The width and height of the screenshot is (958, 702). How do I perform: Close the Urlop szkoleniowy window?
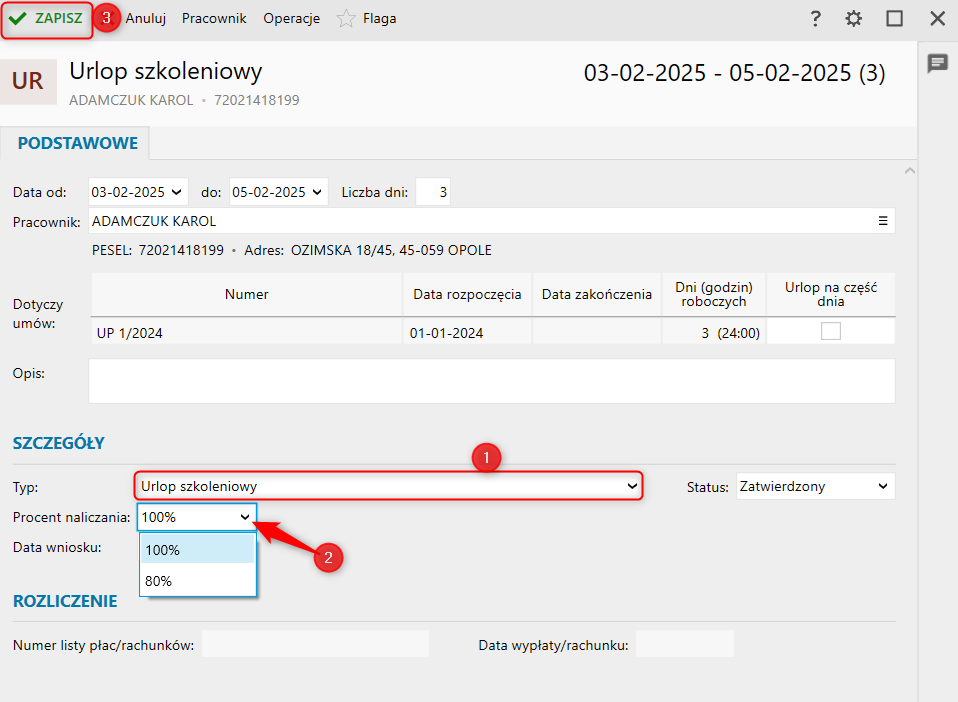(x=937, y=18)
